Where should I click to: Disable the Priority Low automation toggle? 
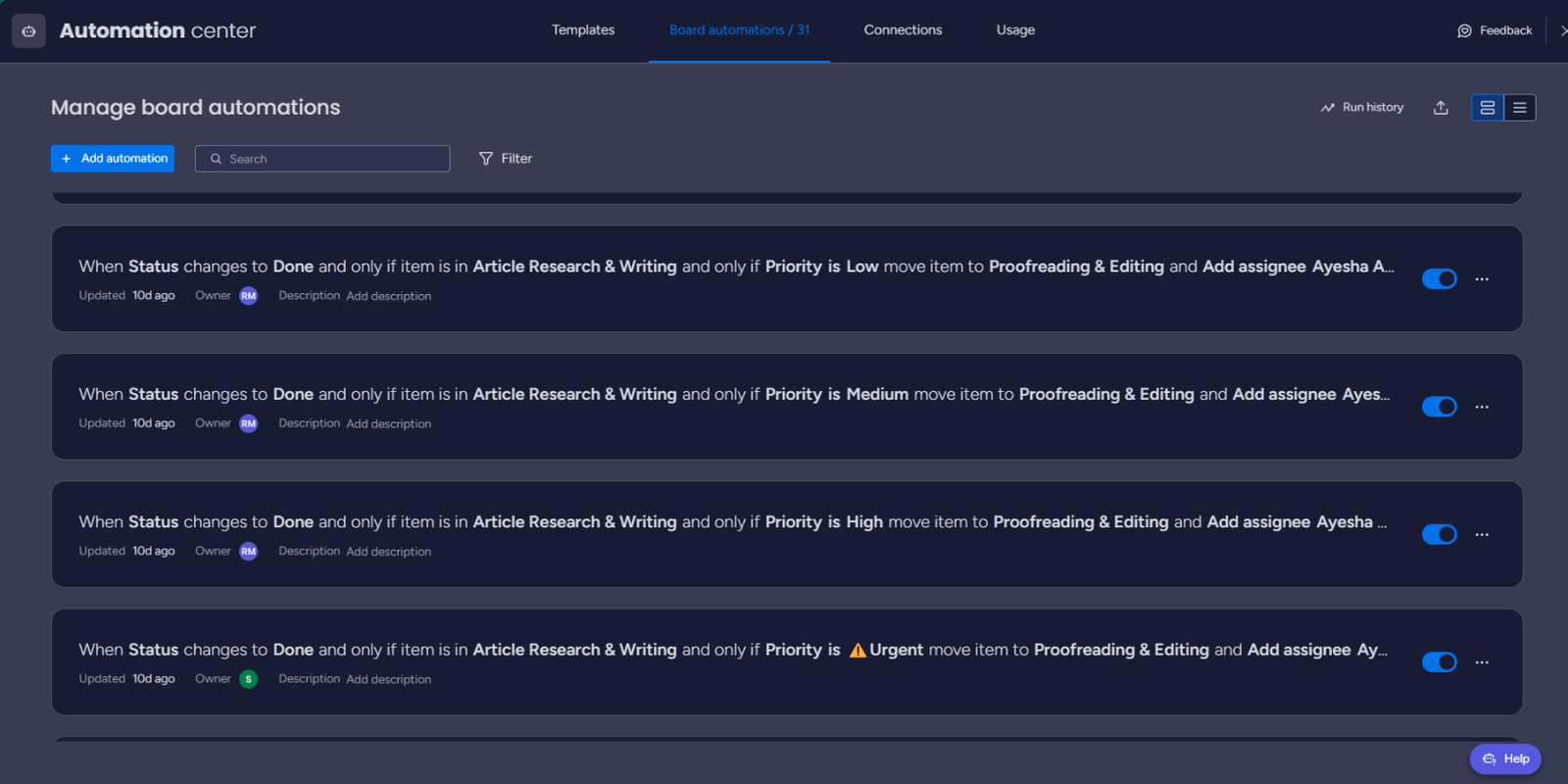1439,279
